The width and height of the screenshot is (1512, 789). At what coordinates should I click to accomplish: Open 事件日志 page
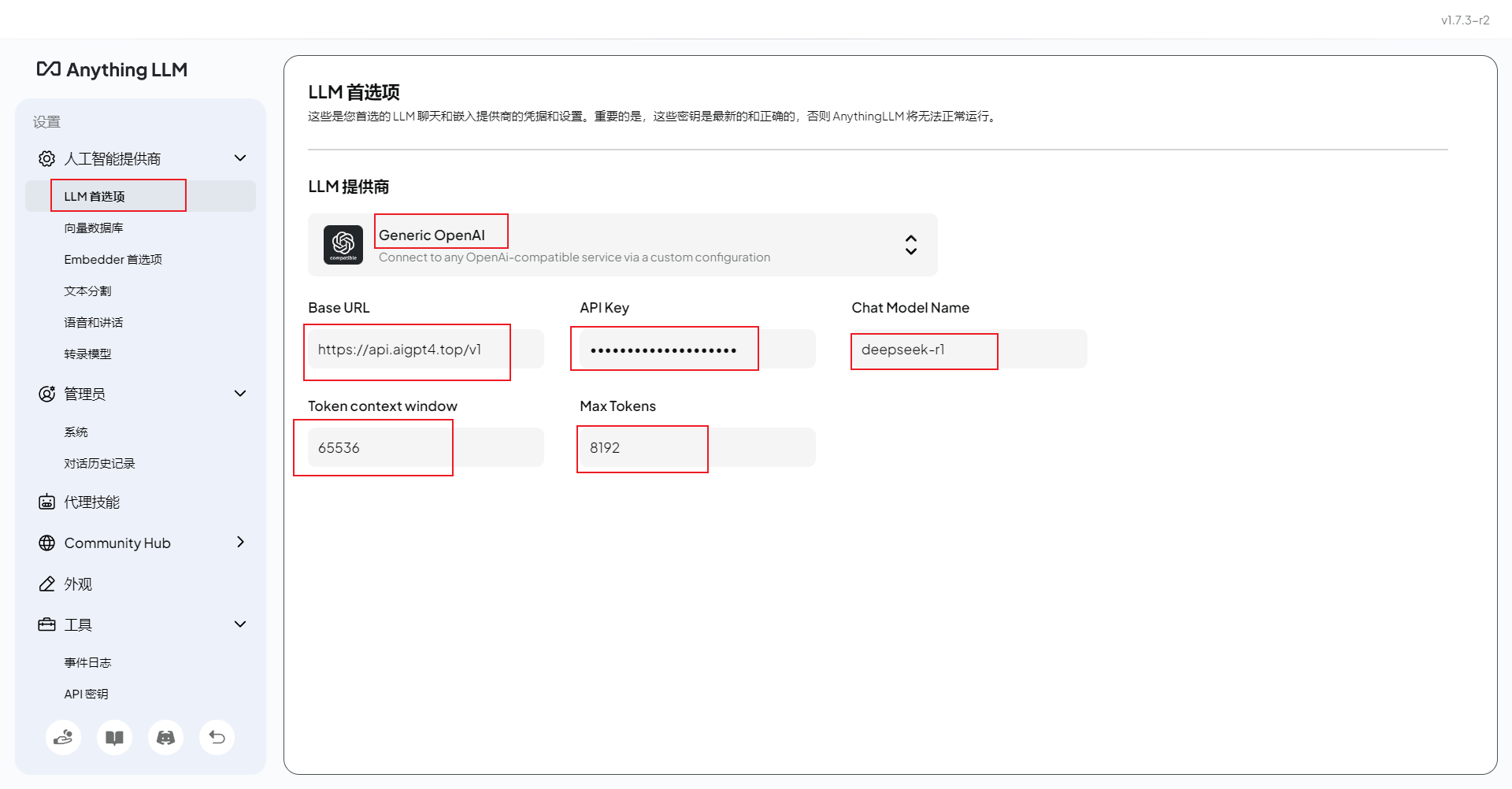coord(87,662)
